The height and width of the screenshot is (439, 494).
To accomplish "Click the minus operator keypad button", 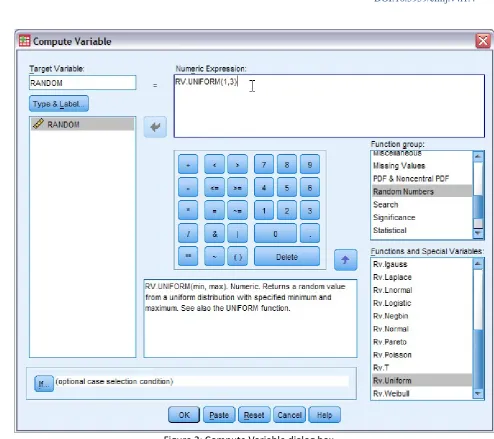I will 188,188.
